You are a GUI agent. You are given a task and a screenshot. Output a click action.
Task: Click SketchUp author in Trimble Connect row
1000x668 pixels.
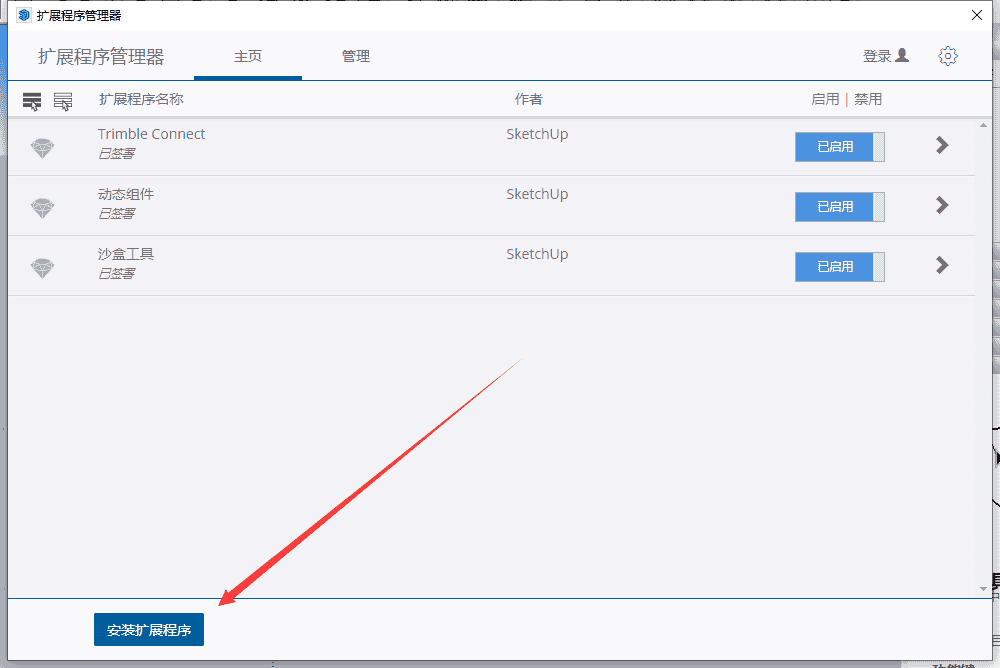(537, 134)
